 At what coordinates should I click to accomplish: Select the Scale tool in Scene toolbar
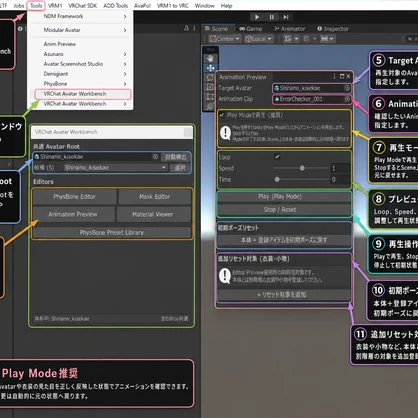[210, 87]
